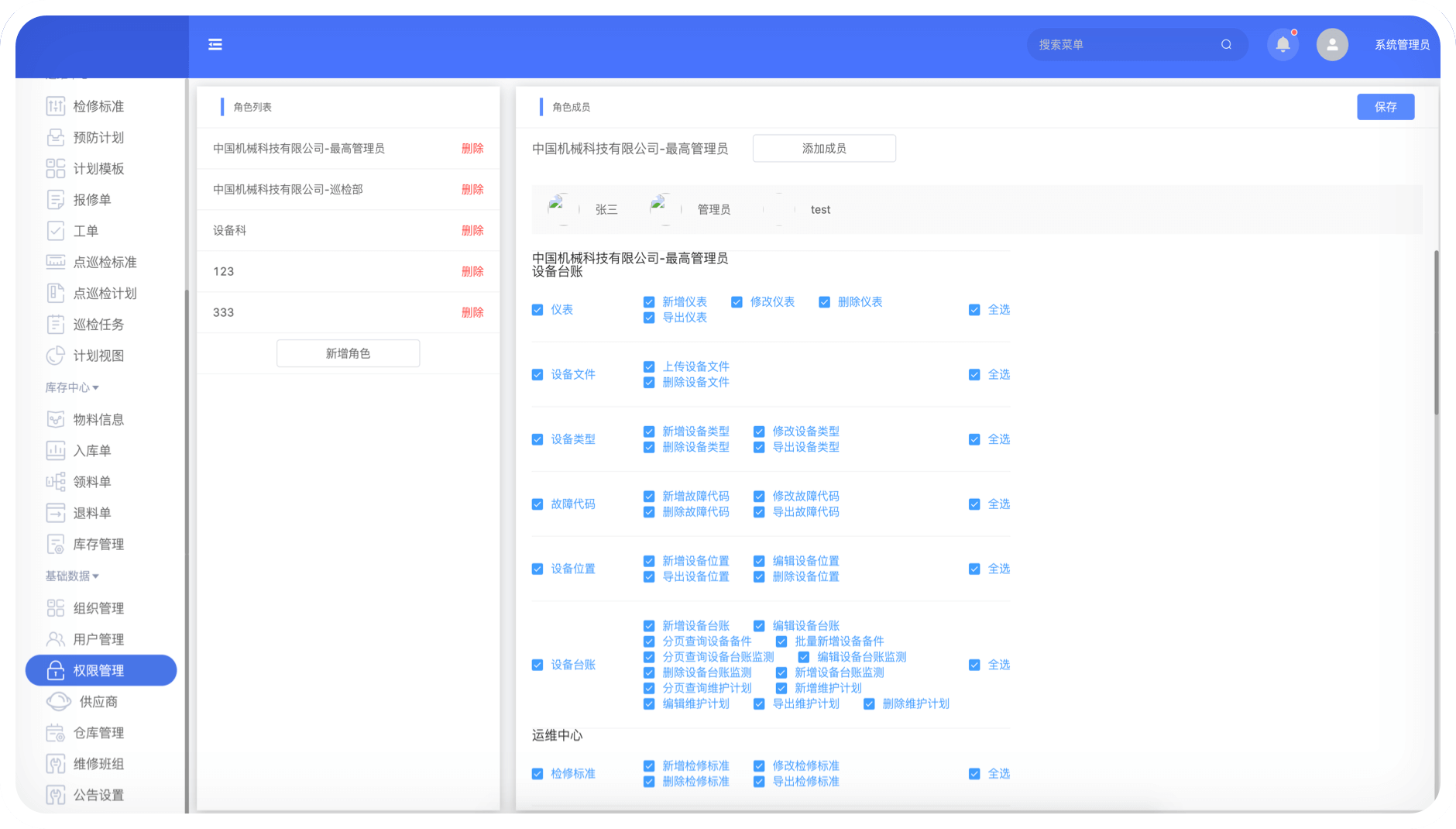Collapse the 库存中心 sidebar section

coord(72,387)
